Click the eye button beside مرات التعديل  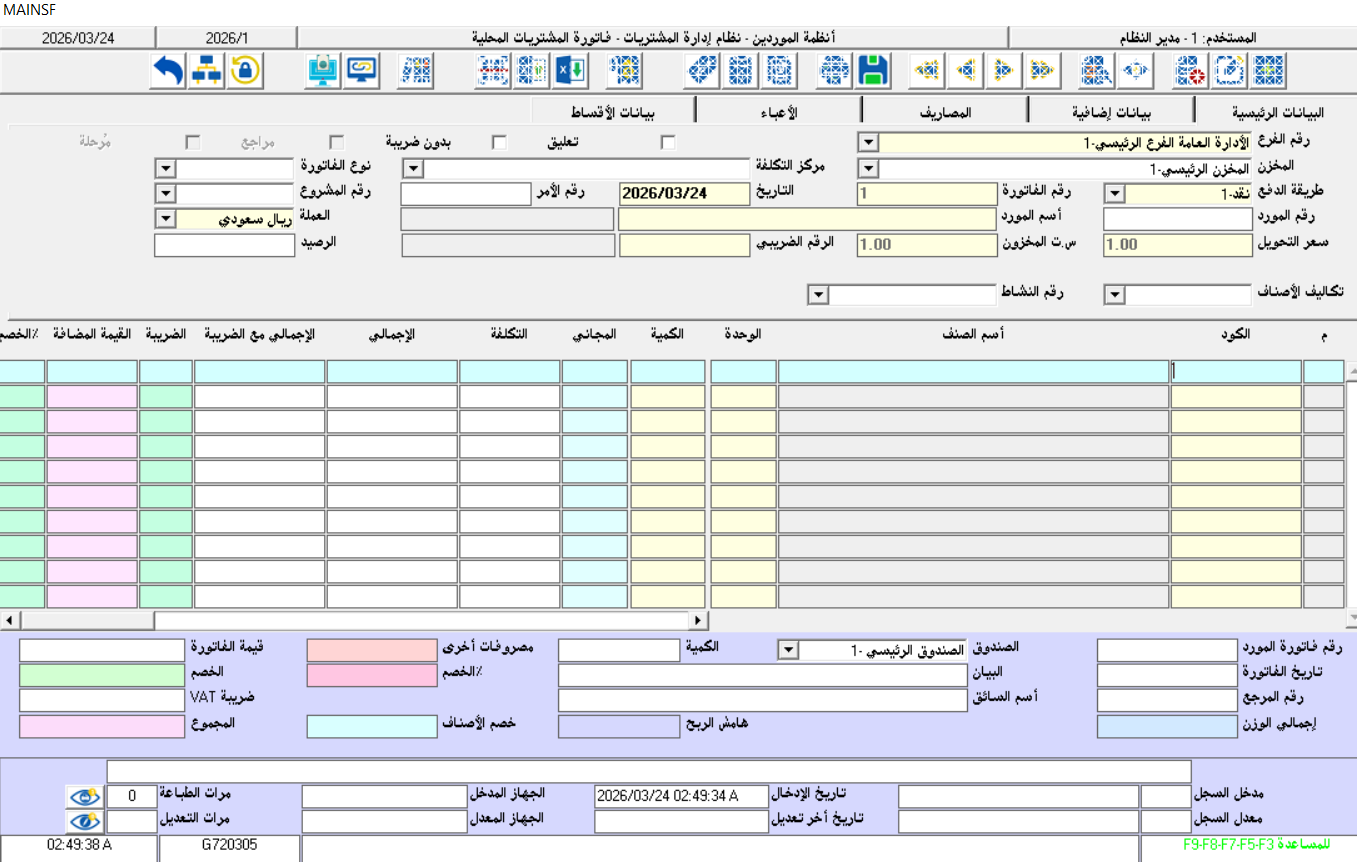84,821
